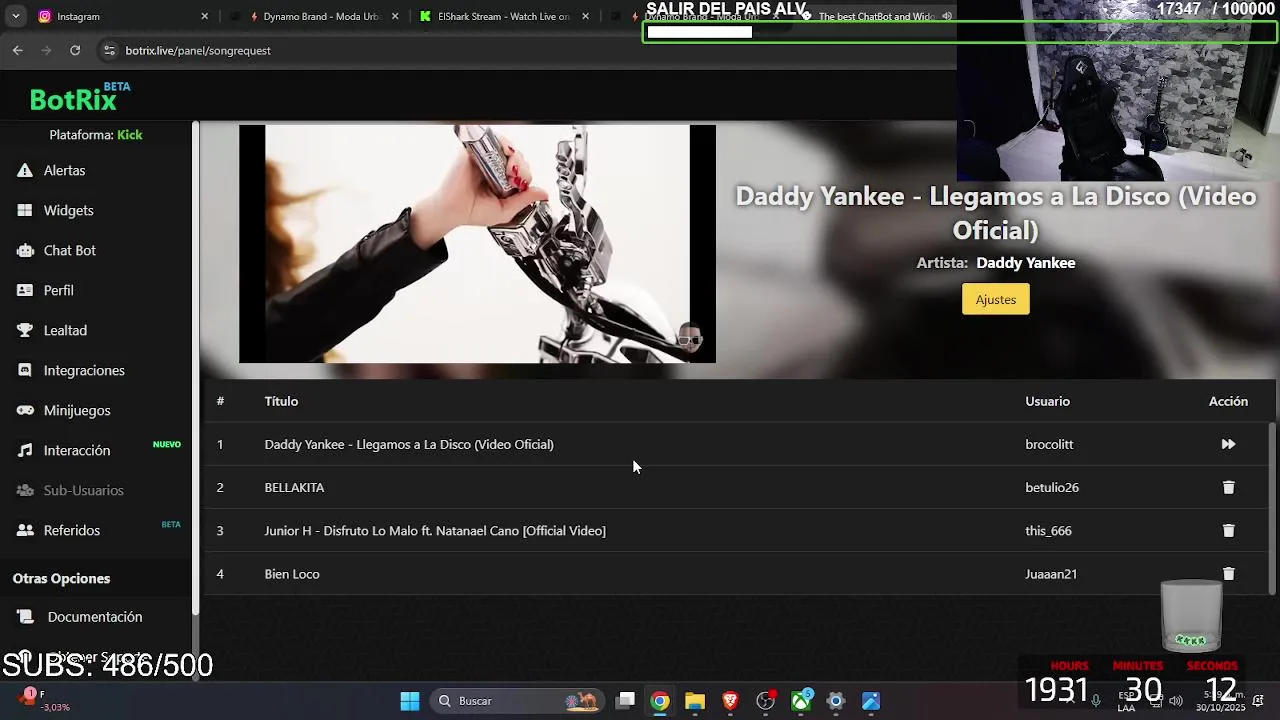The height and width of the screenshot is (720, 1280).
Task: Click the taskbar Buscar search box
Action: click(515, 701)
